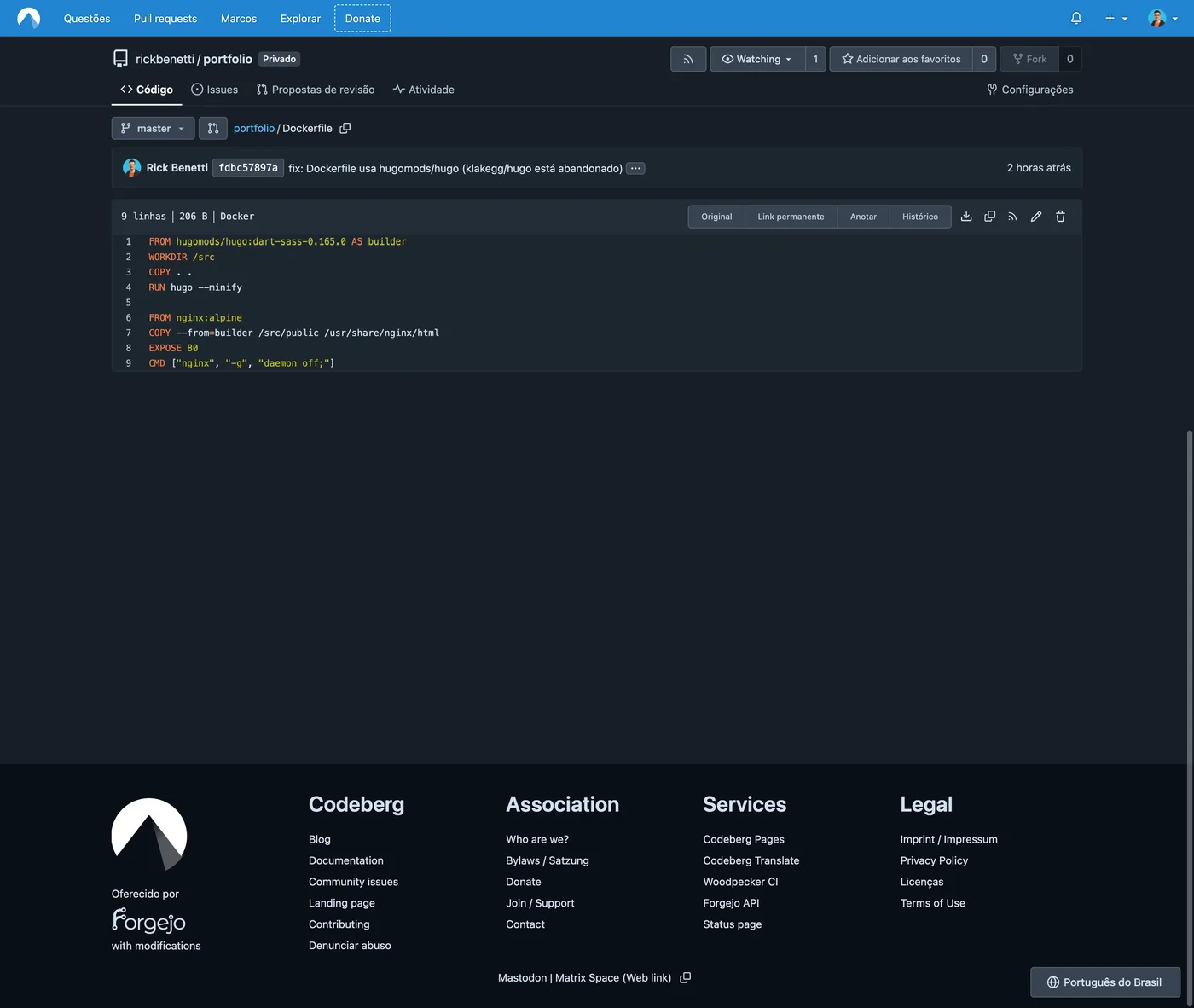Open the Histórico of this file
The height and width of the screenshot is (1008, 1194).
coord(920,217)
